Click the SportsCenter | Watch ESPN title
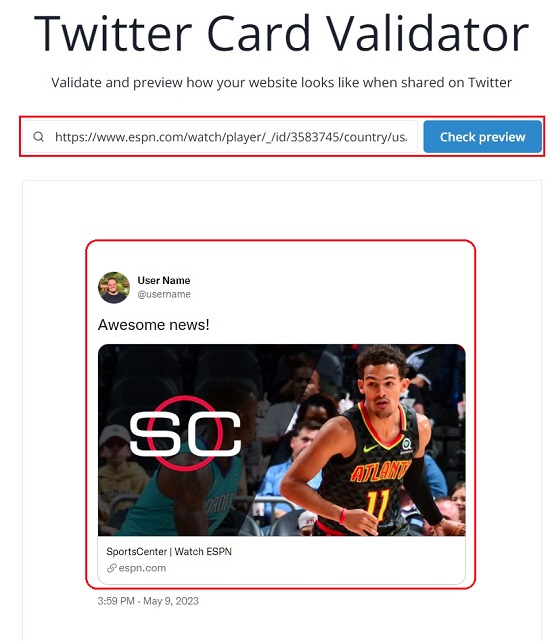This screenshot has height=641, width=550. click(x=169, y=551)
